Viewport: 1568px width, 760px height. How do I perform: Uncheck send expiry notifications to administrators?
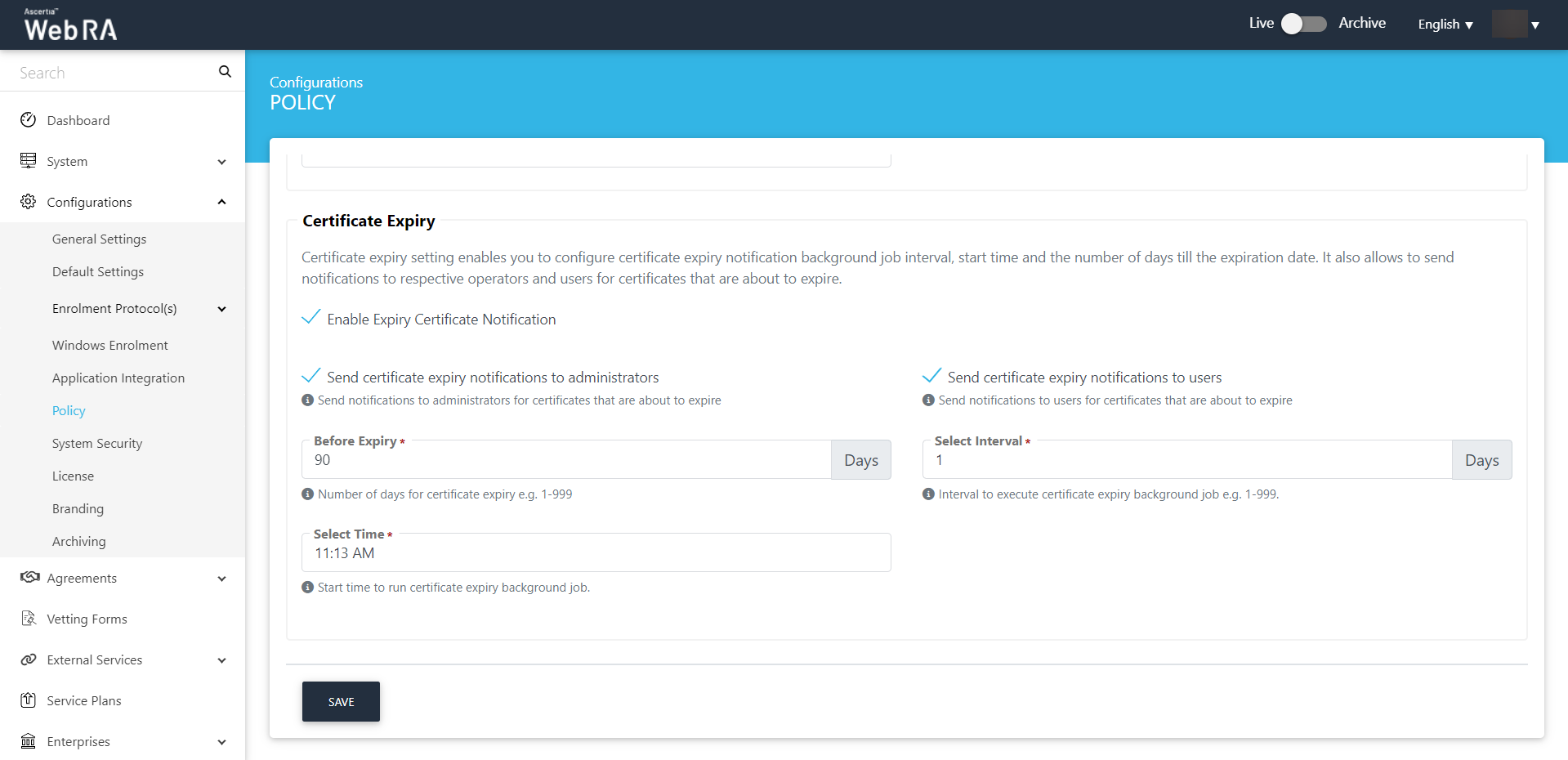click(x=311, y=376)
